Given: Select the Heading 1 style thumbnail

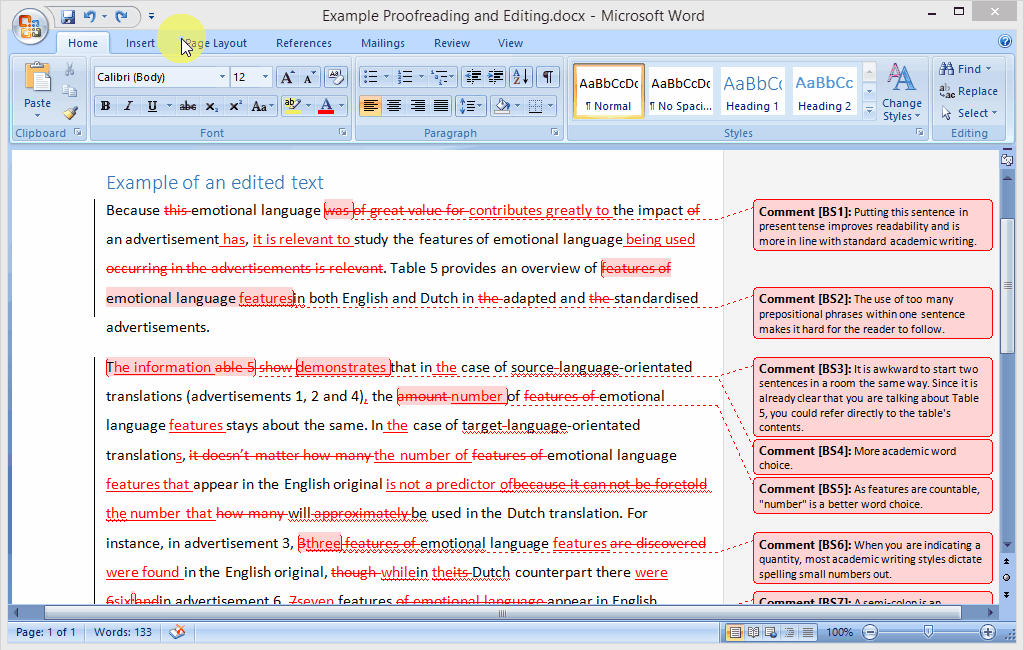Looking at the screenshot, I should (752, 89).
